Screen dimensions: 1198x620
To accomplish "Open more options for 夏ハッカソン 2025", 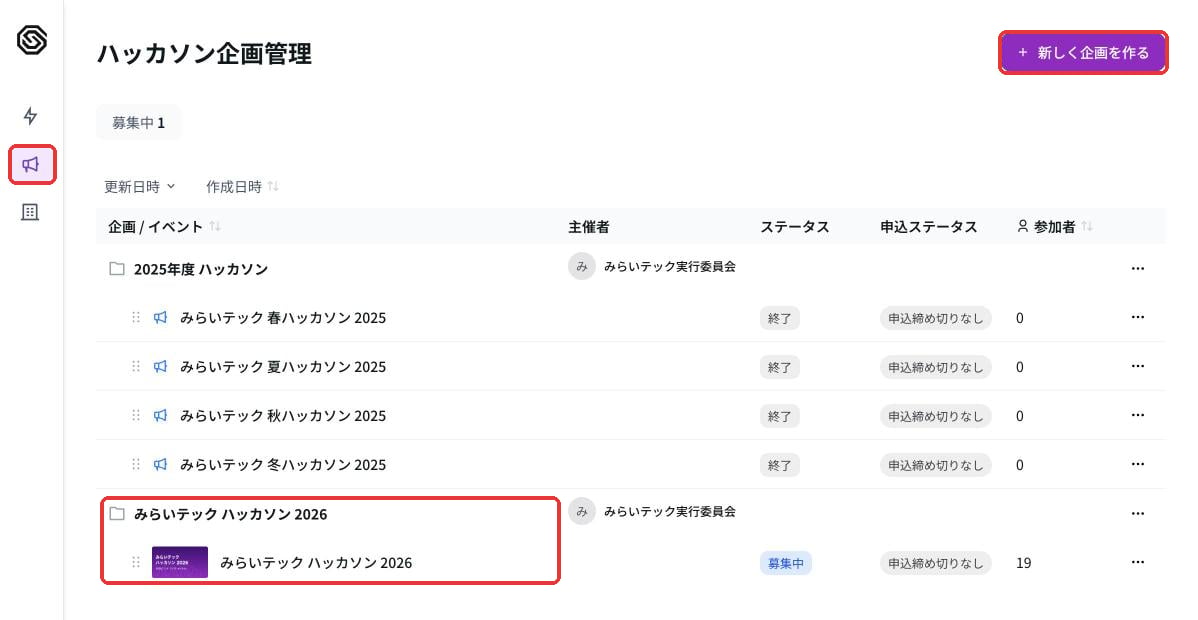I will point(1138,366).
